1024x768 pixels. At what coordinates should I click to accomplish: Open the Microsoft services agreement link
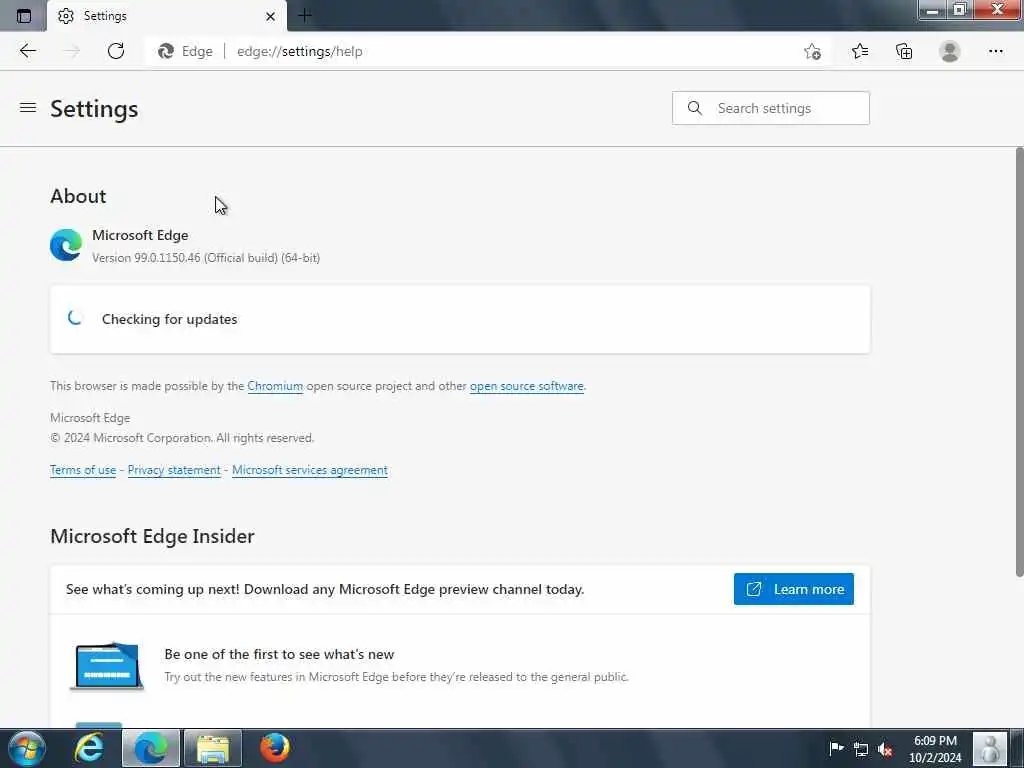point(310,470)
